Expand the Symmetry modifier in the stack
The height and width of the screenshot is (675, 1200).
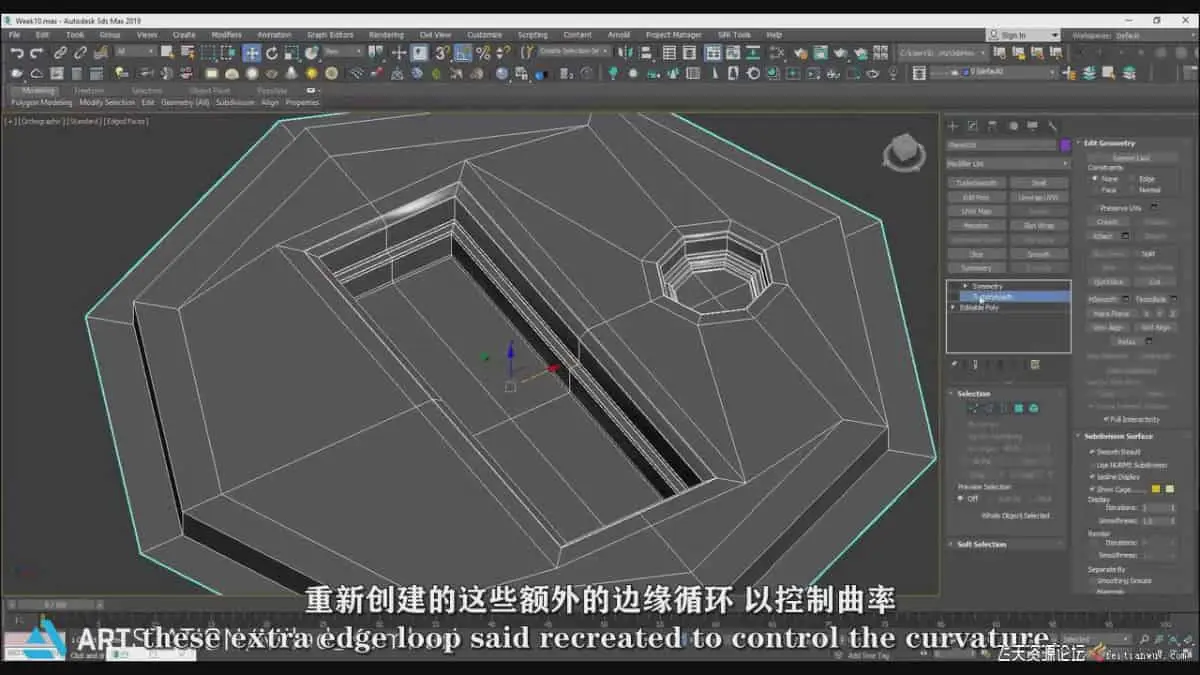[x=964, y=286]
